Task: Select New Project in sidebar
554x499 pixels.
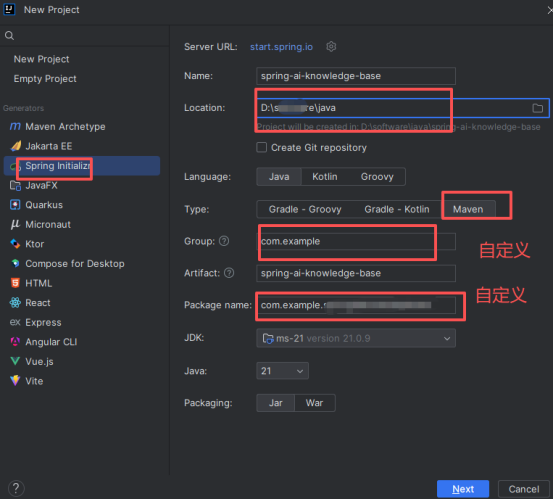Action: tap(41, 59)
